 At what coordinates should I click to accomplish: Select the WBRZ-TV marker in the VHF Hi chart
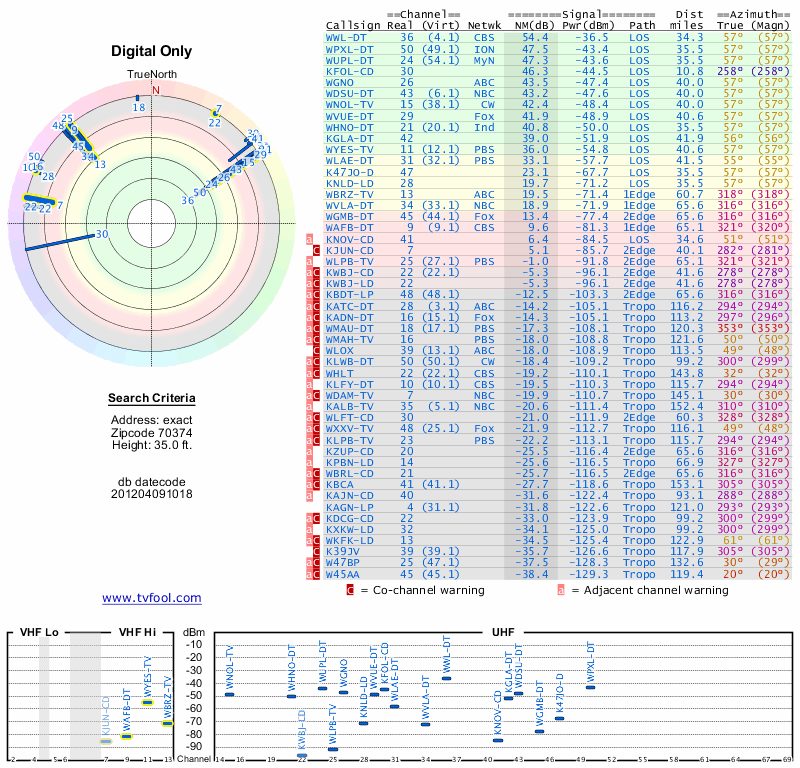point(168,723)
